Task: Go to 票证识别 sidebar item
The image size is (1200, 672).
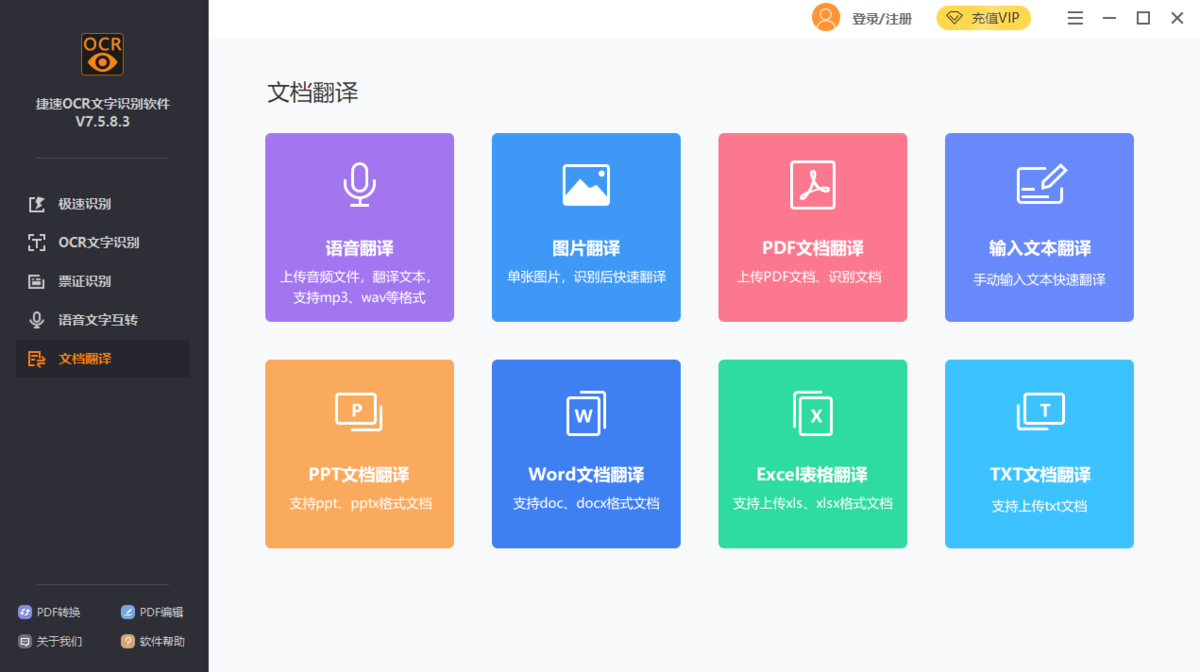Action: [x=103, y=281]
